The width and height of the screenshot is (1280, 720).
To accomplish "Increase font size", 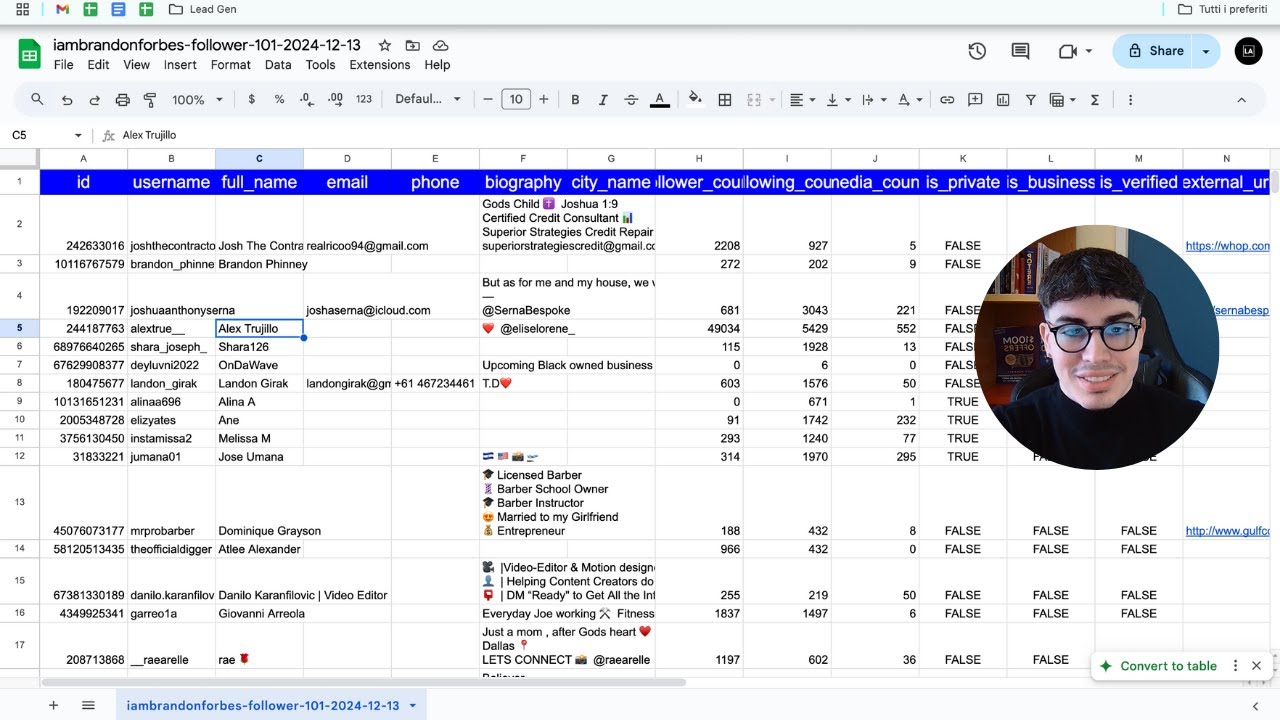I will point(544,100).
